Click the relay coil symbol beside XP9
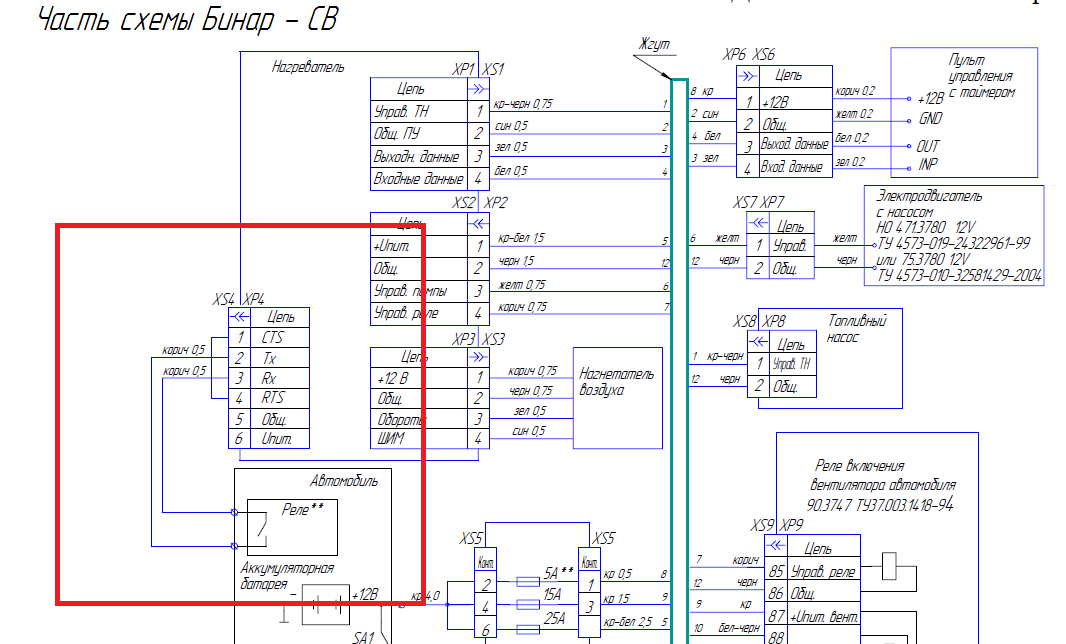 point(889,566)
